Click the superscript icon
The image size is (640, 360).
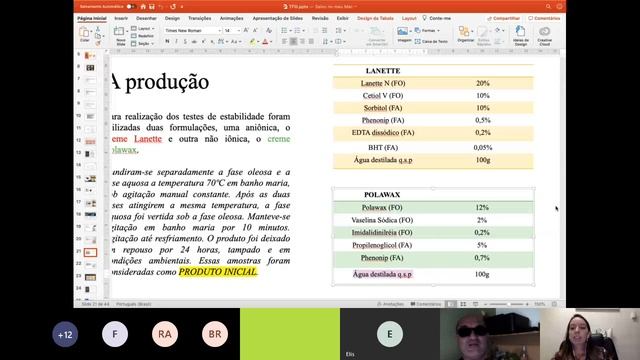[203, 41]
